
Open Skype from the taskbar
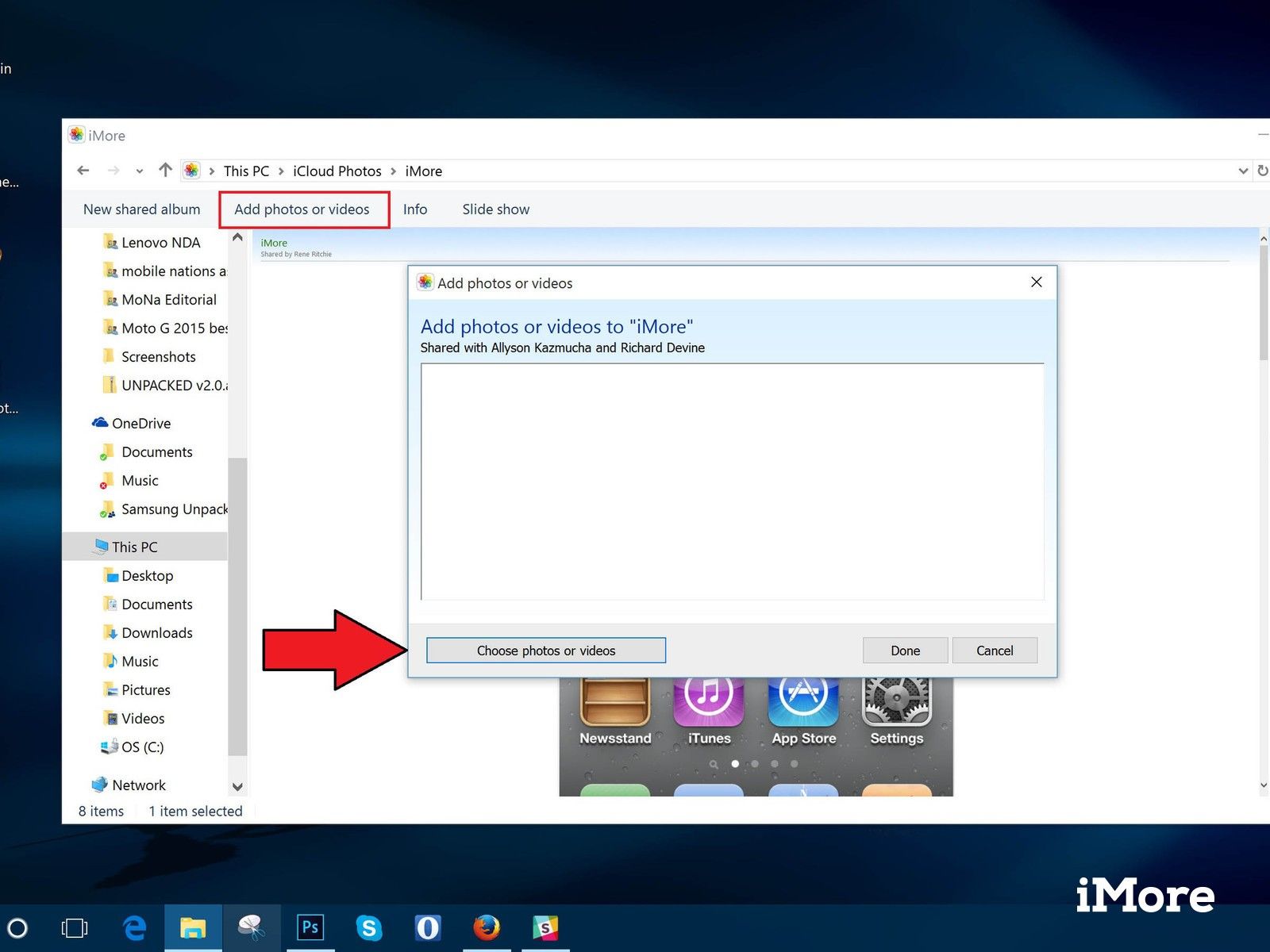[x=368, y=927]
